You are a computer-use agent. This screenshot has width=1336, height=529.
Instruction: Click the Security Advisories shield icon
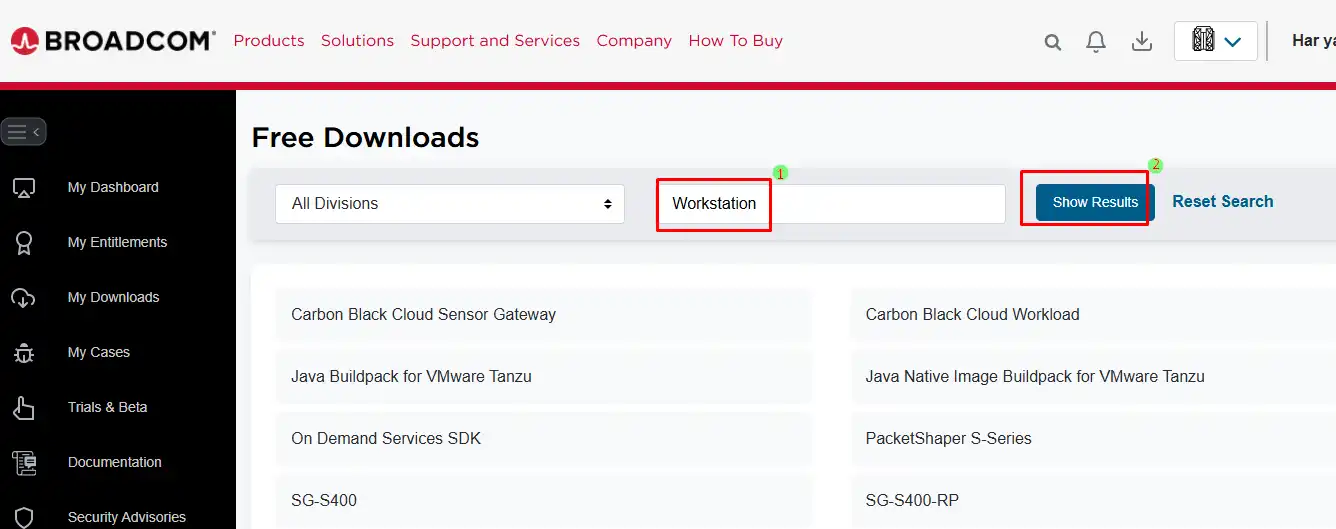pos(24,517)
